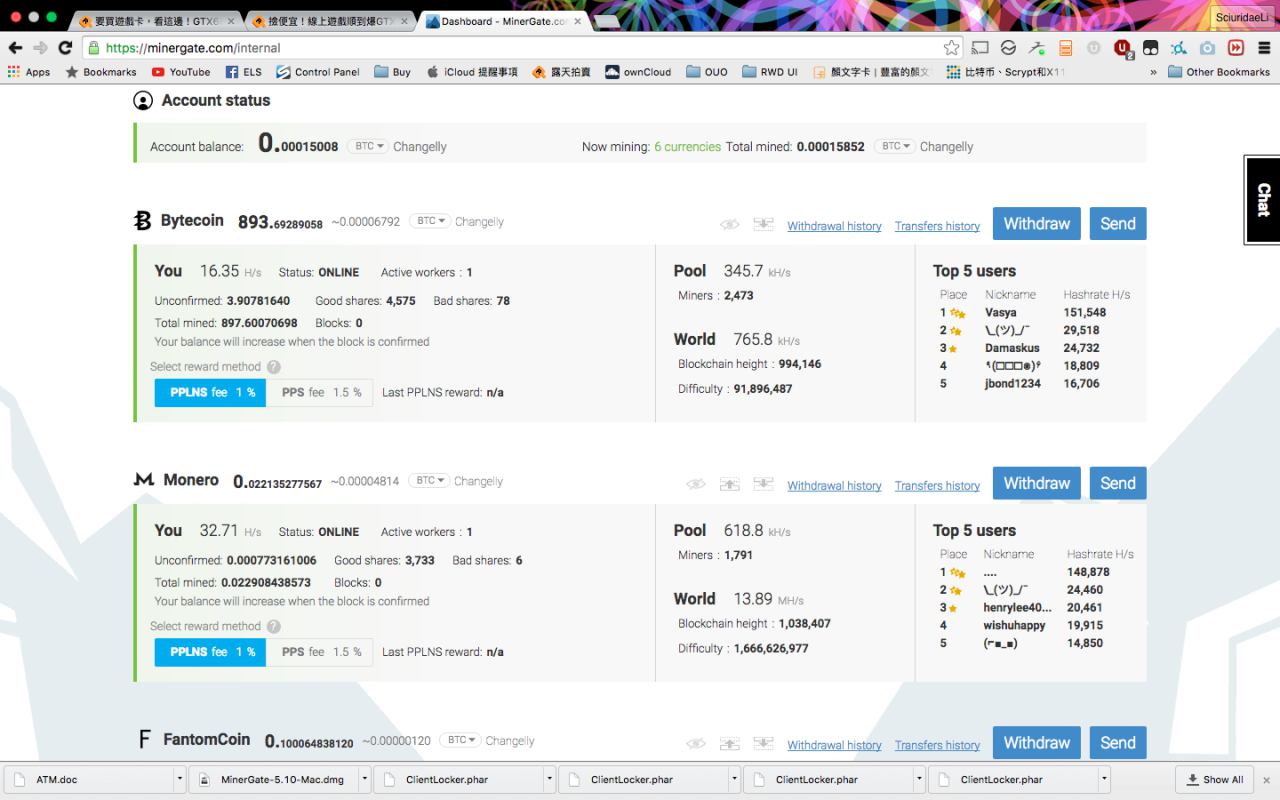Withdraw FantomCoin balance
The width and height of the screenshot is (1280, 800).
(x=1037, y=743)
